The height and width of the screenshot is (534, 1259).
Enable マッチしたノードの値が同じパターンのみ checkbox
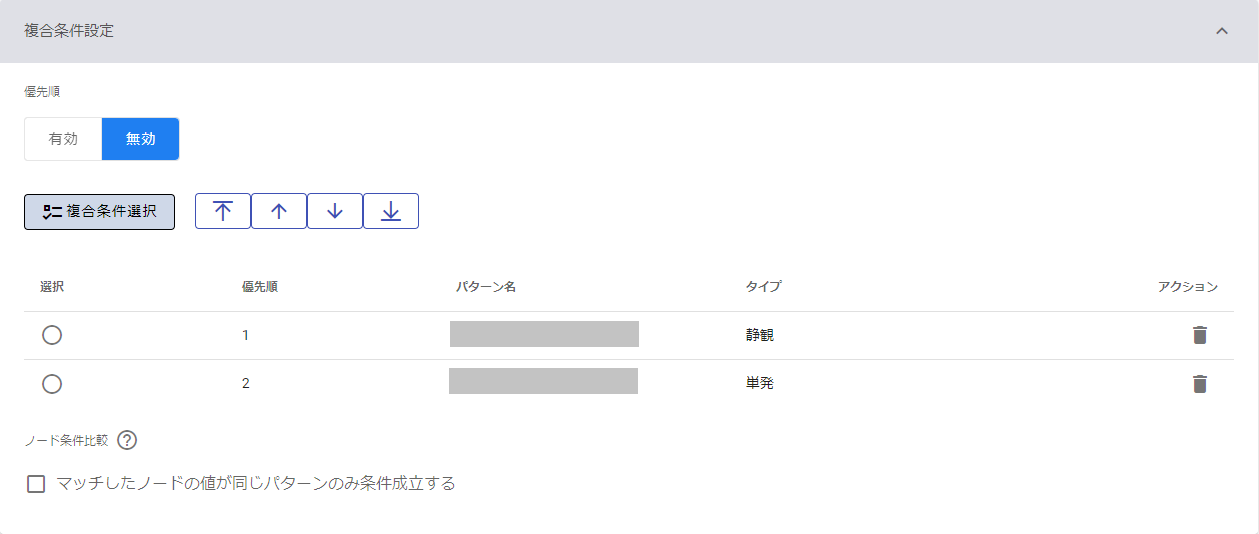(37, 484)
